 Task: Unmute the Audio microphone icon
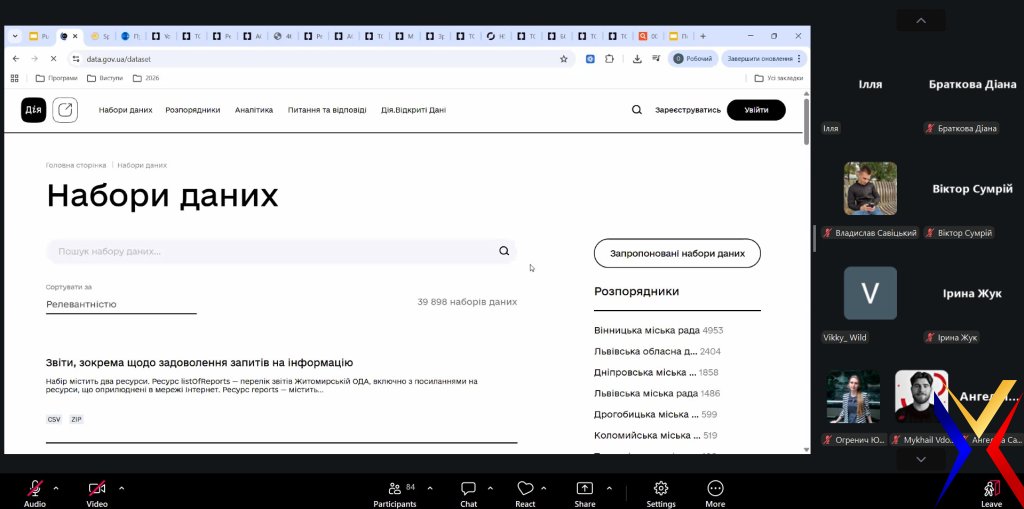click(35, 488)
